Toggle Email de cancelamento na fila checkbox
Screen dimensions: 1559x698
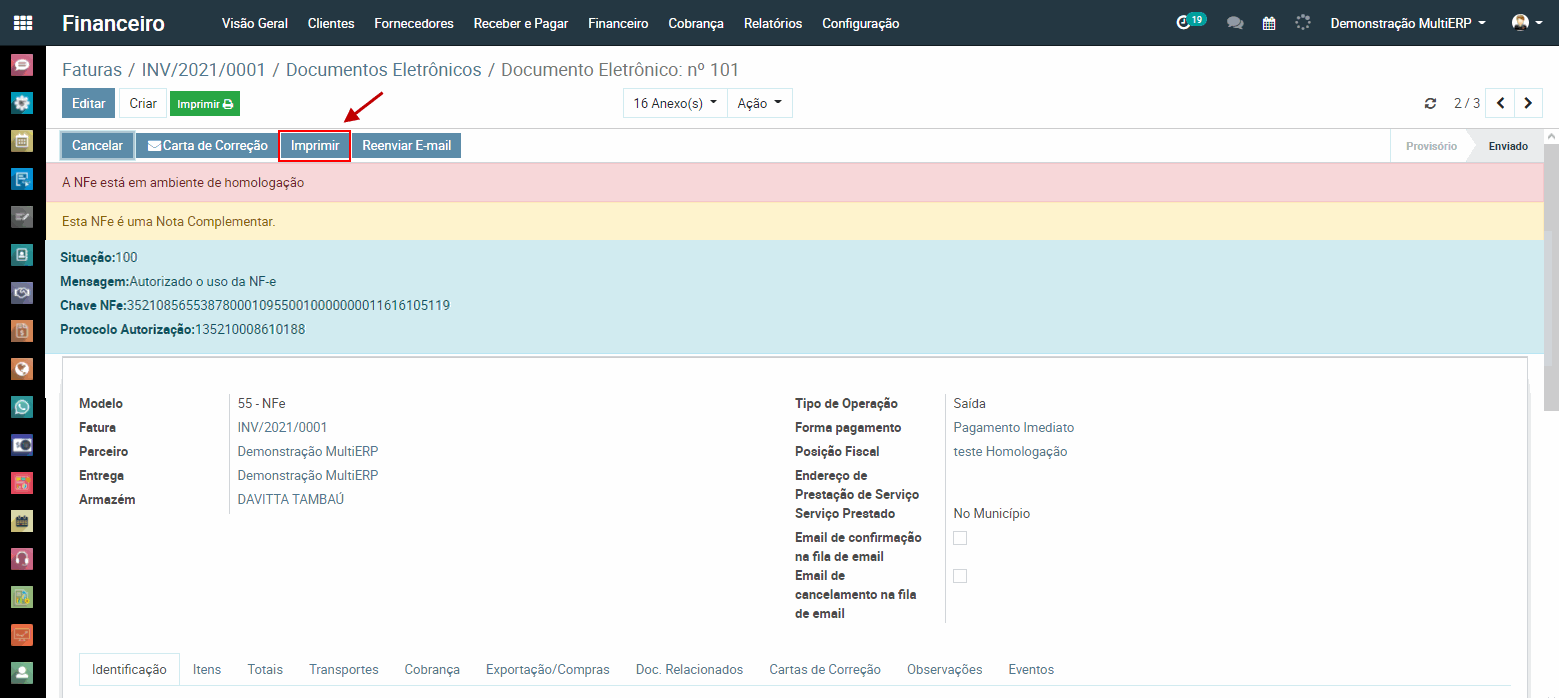pyautogui.click(x=960, y=576)
